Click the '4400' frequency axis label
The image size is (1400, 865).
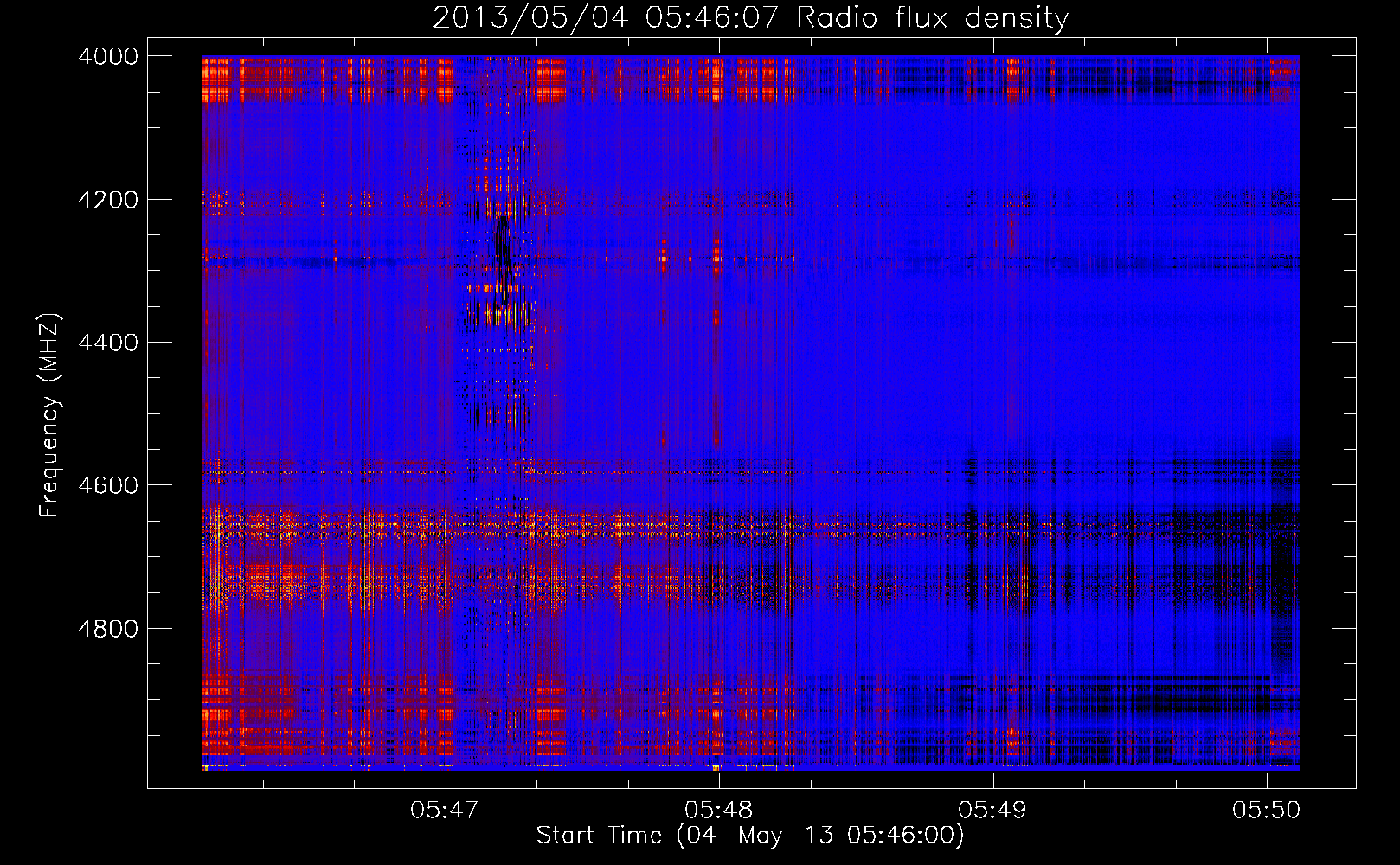pos(108,343)
